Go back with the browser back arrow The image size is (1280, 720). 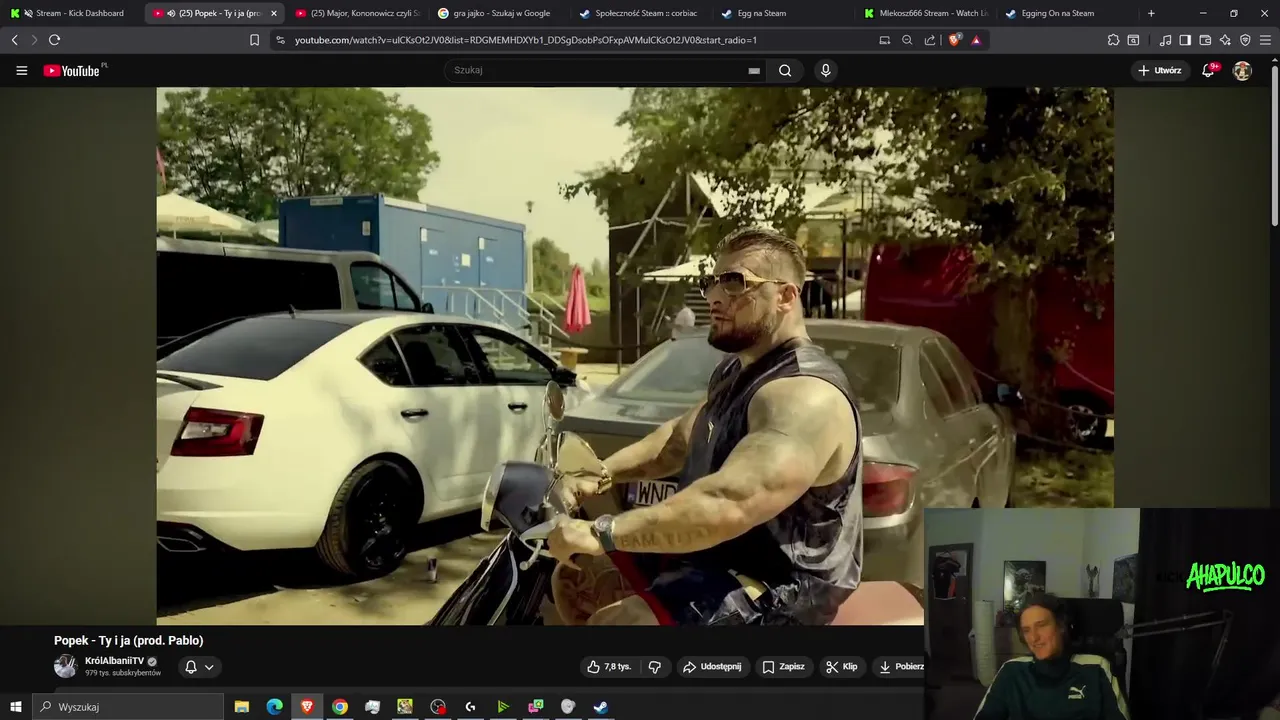tap(14, 40)
